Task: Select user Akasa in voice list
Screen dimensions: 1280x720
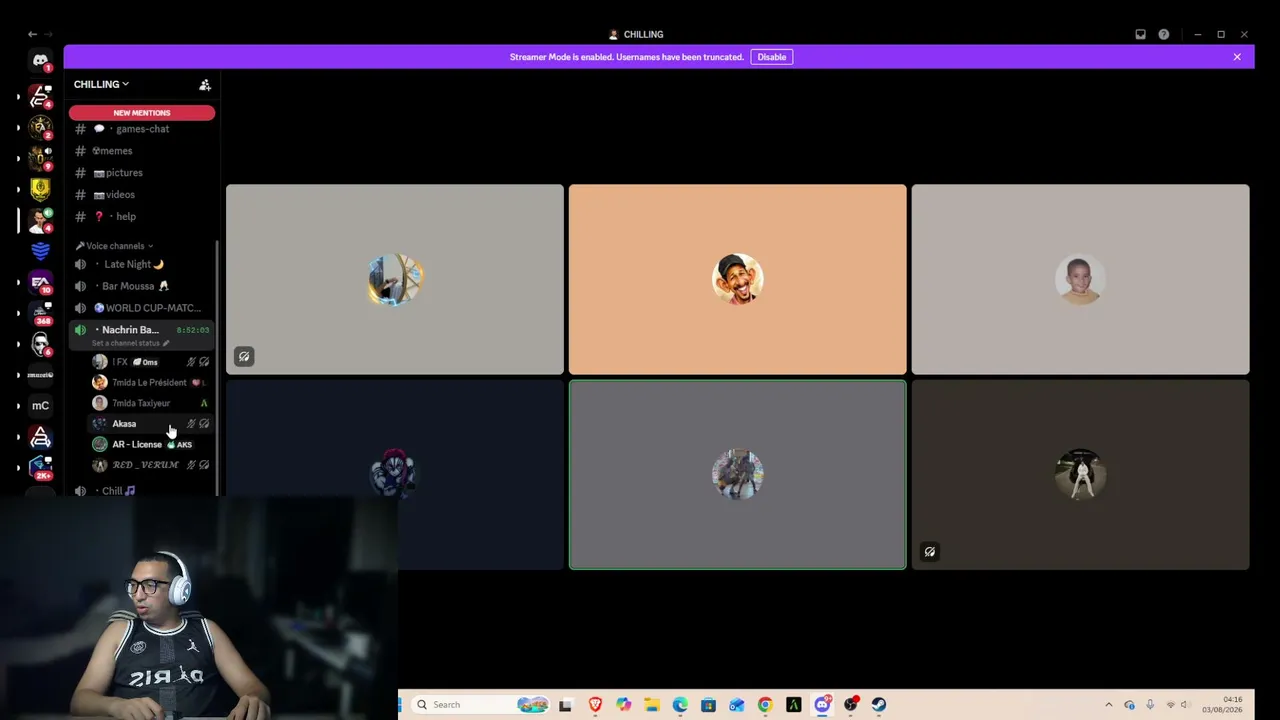Action: 150,424
